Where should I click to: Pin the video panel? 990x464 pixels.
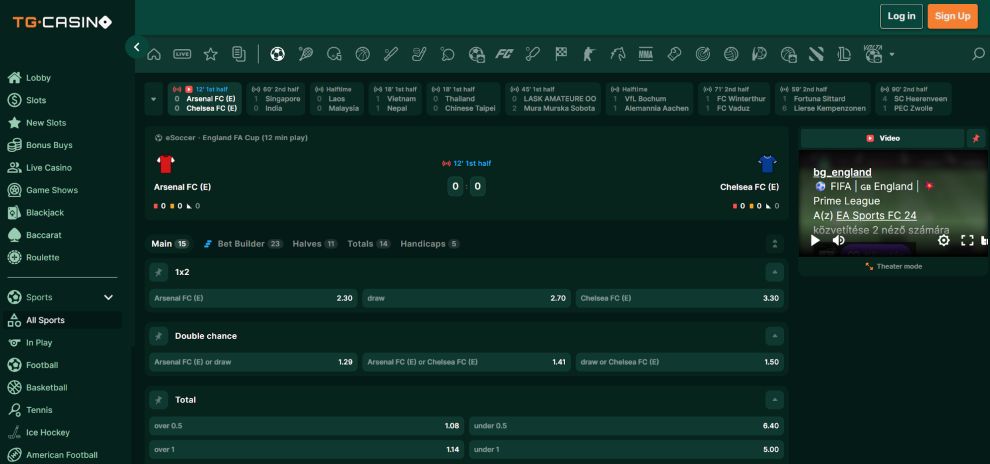[x=977, y=138]
